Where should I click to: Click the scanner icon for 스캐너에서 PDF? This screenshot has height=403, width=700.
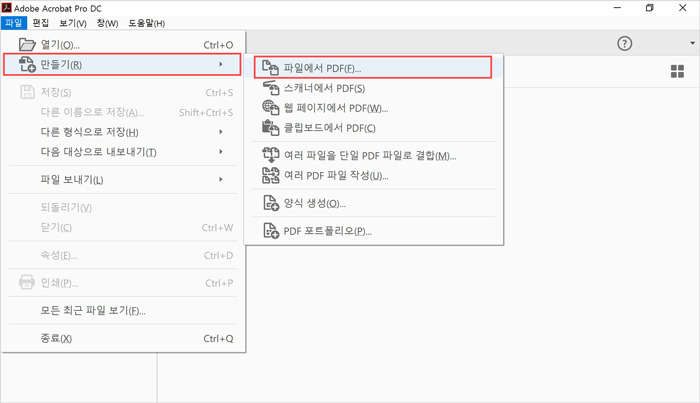pyautogui.click(x=271, y=88)
